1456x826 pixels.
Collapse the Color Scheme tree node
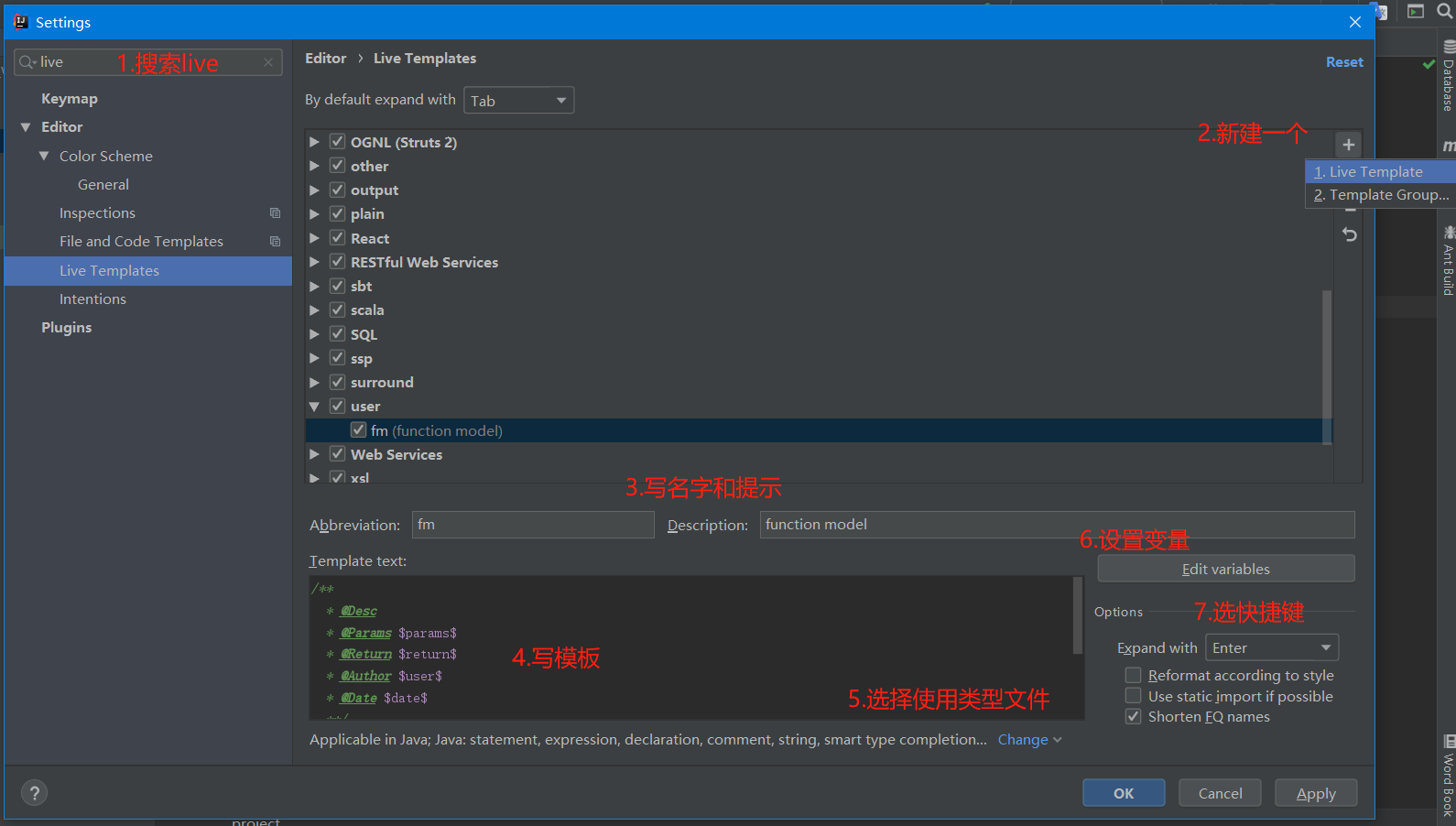44,156
